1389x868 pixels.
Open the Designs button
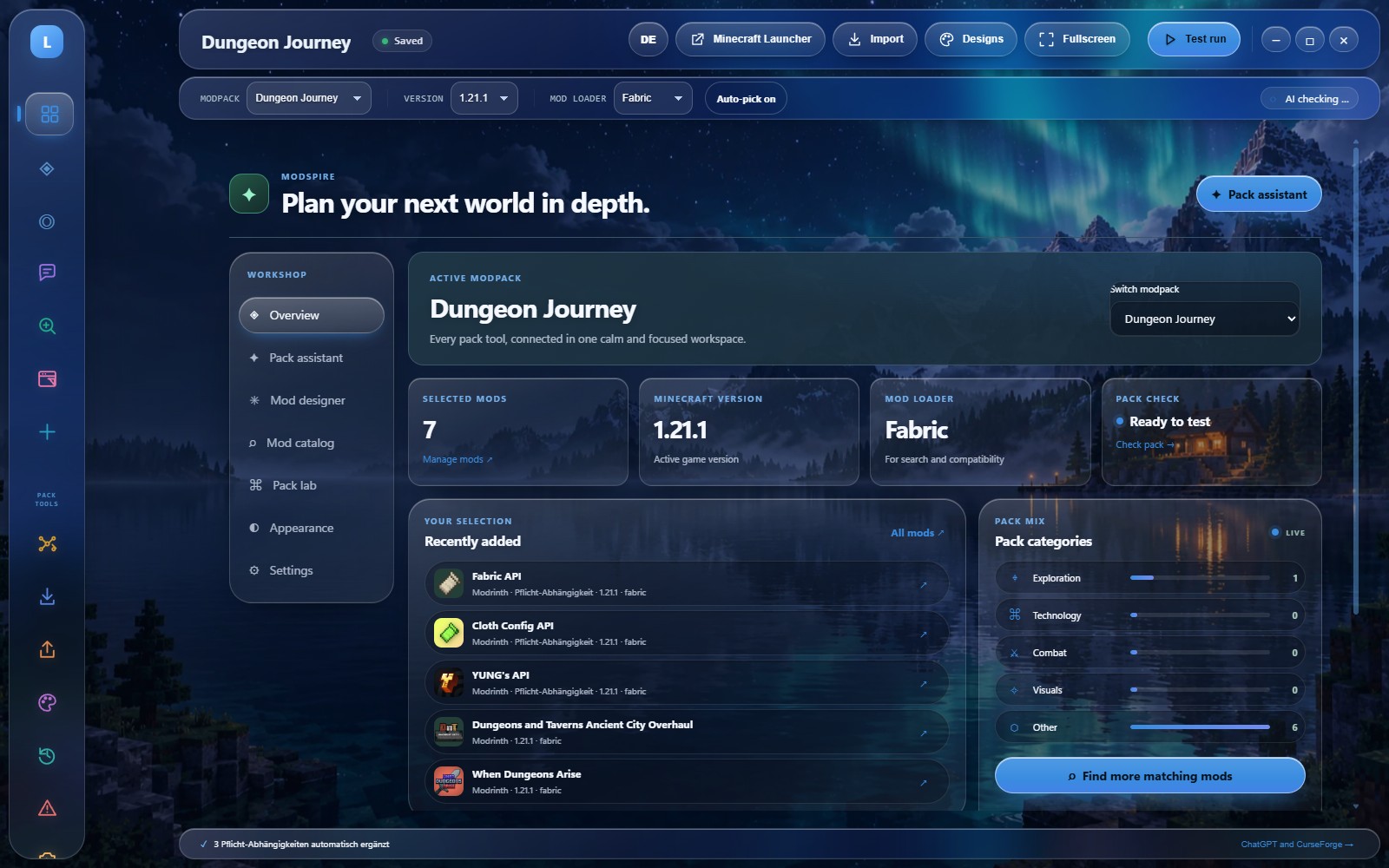pyautogui.click(x=971, y=39)
